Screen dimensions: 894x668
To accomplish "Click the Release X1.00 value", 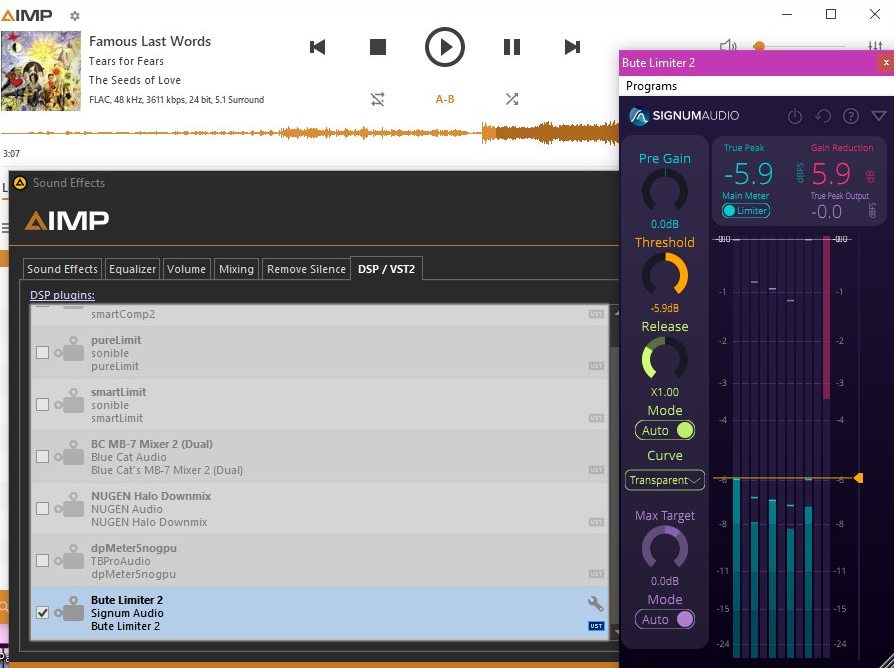I will coord(665,392).
